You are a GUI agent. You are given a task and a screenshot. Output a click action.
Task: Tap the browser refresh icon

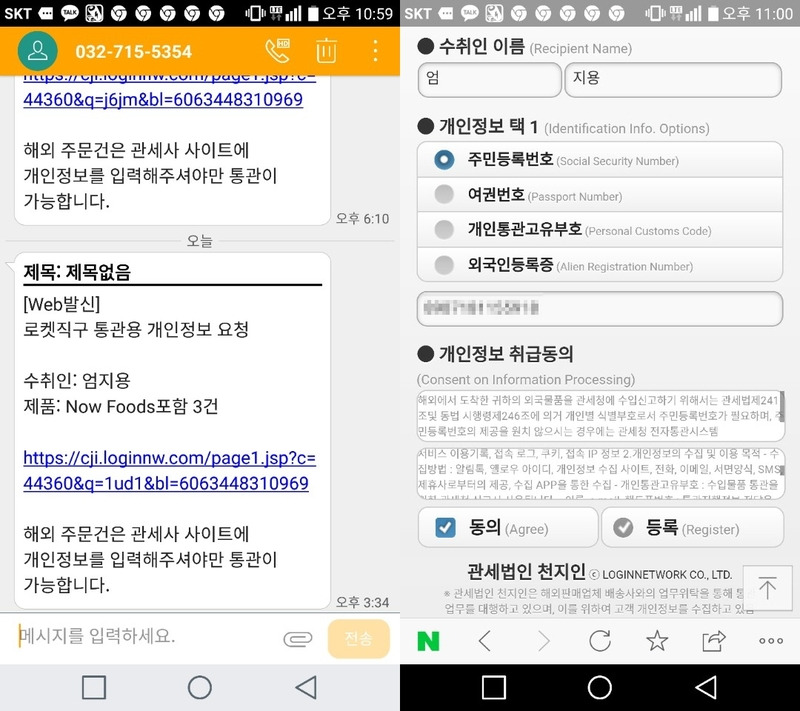pyautogui.click(x=600, y=641)
